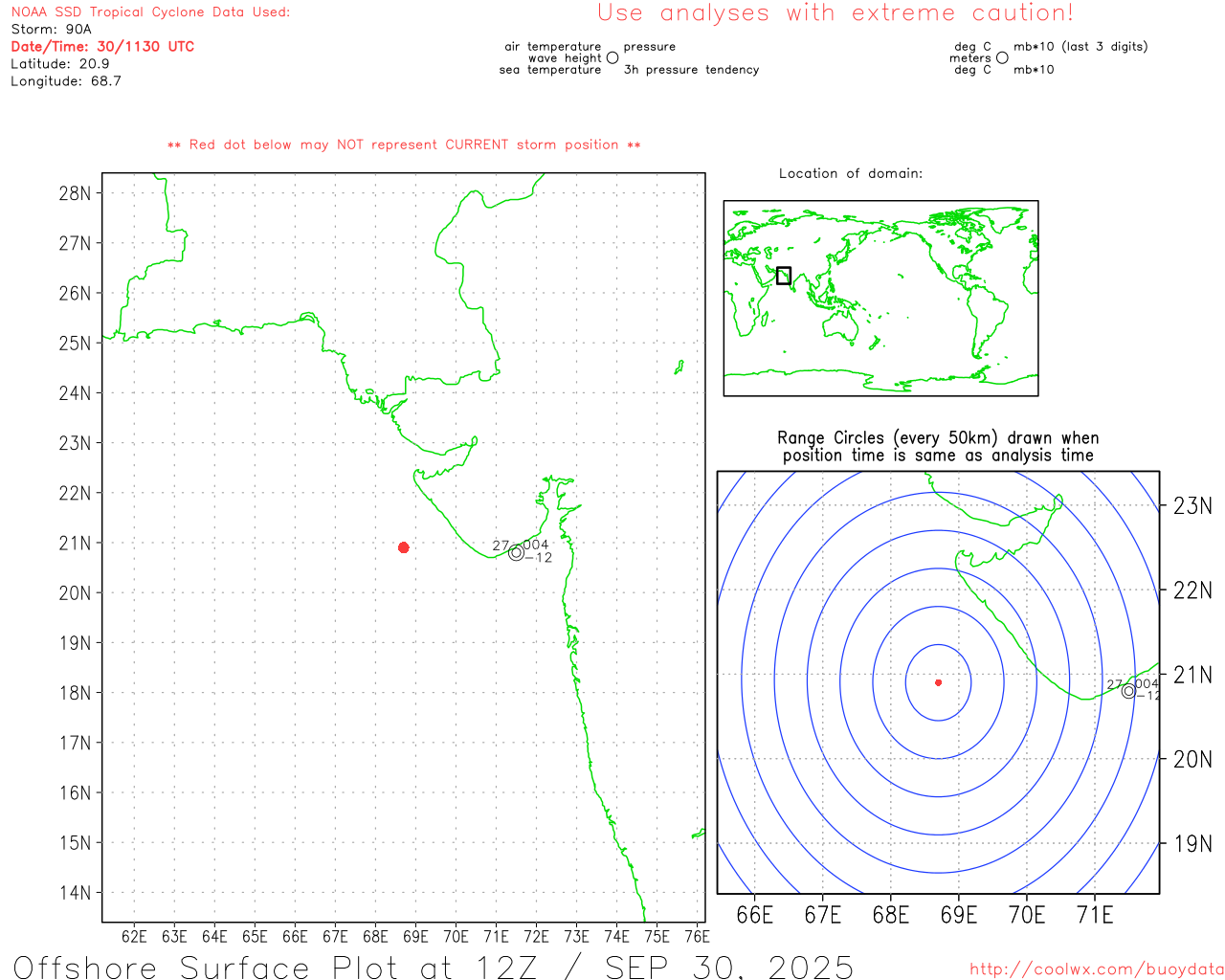
Task: Click the 'air temperature' legend label
Action: click(553, 46)
